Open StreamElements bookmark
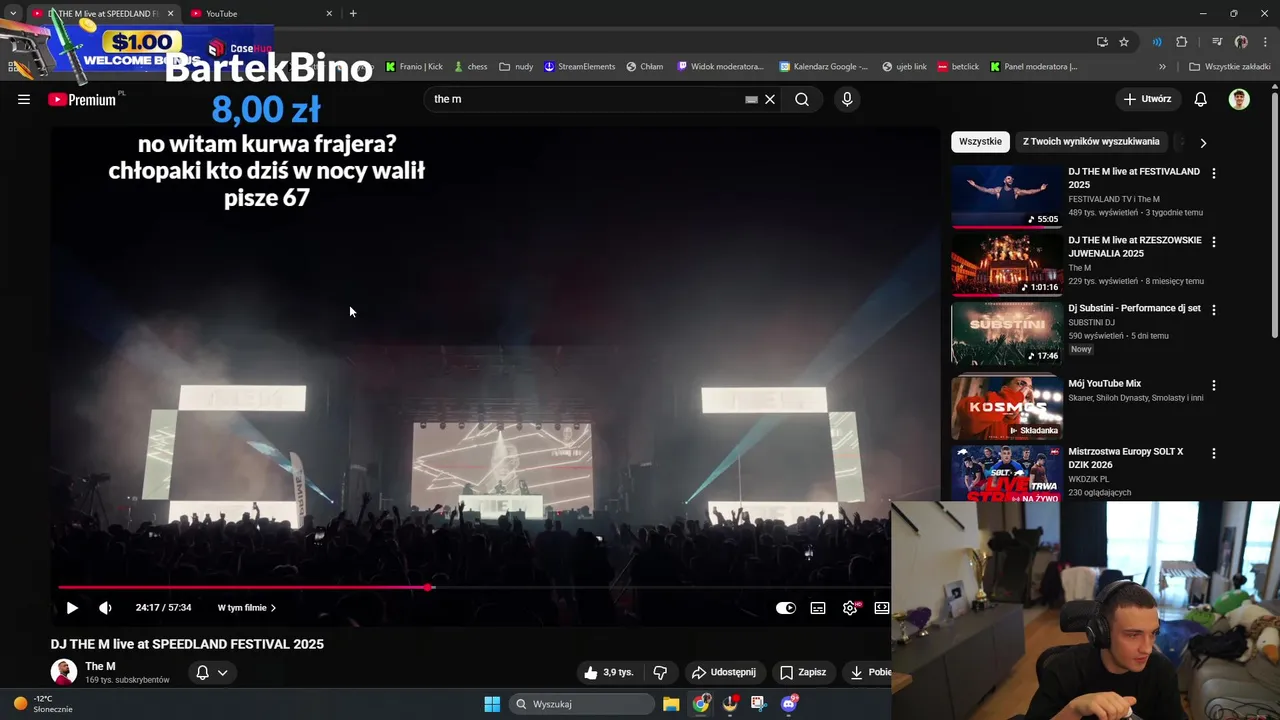This screenshot has width=1280, height=720. tap(579, 67)
